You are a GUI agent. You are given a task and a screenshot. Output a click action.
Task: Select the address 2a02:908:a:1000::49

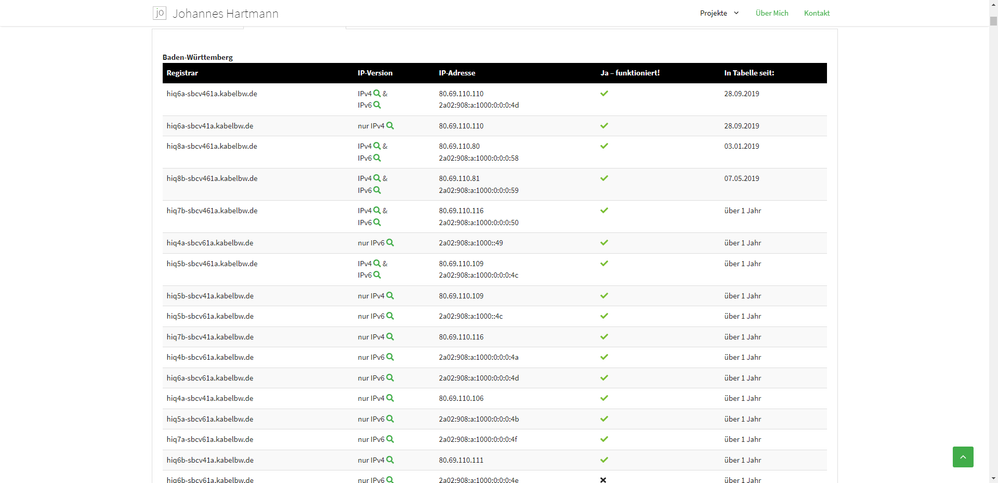pos(471,242)
